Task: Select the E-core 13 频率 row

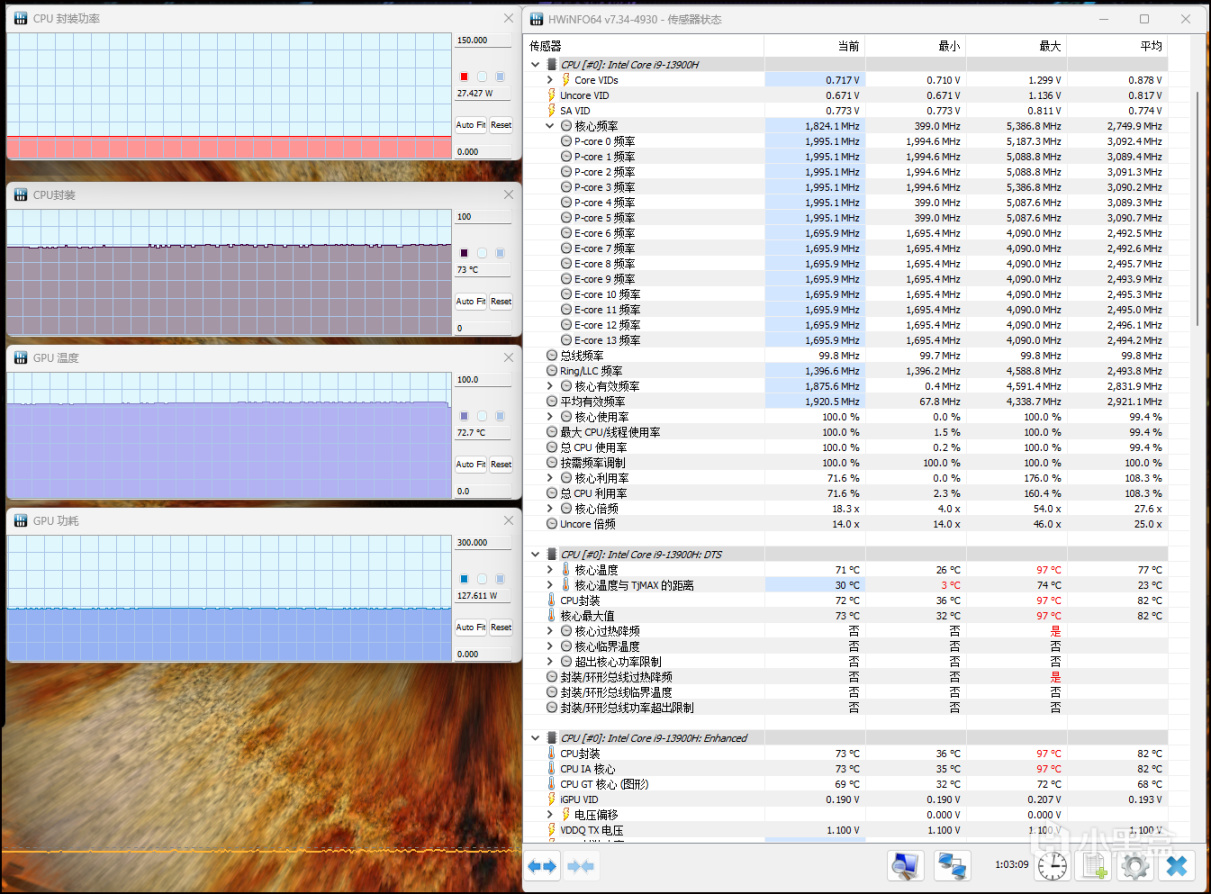Action: 846,340
